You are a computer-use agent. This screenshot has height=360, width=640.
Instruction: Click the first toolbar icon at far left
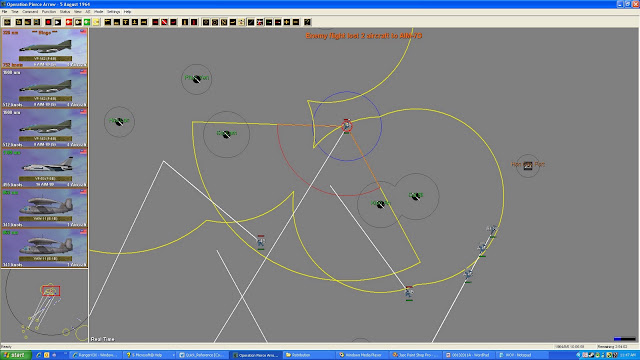(7, 22)
